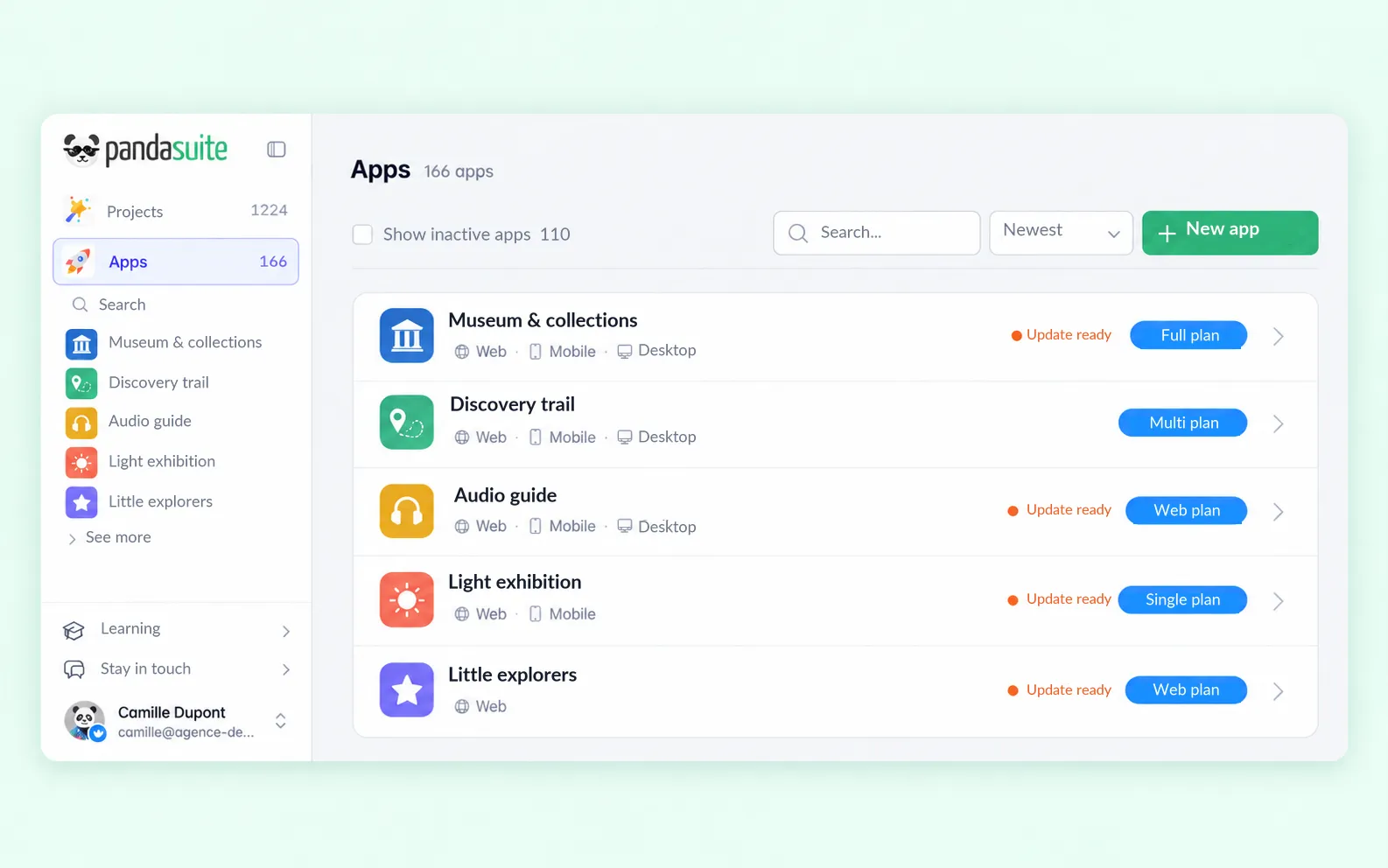
Task: Click Update ready on Light exhibition row
Action: [x=1059, y=599]
